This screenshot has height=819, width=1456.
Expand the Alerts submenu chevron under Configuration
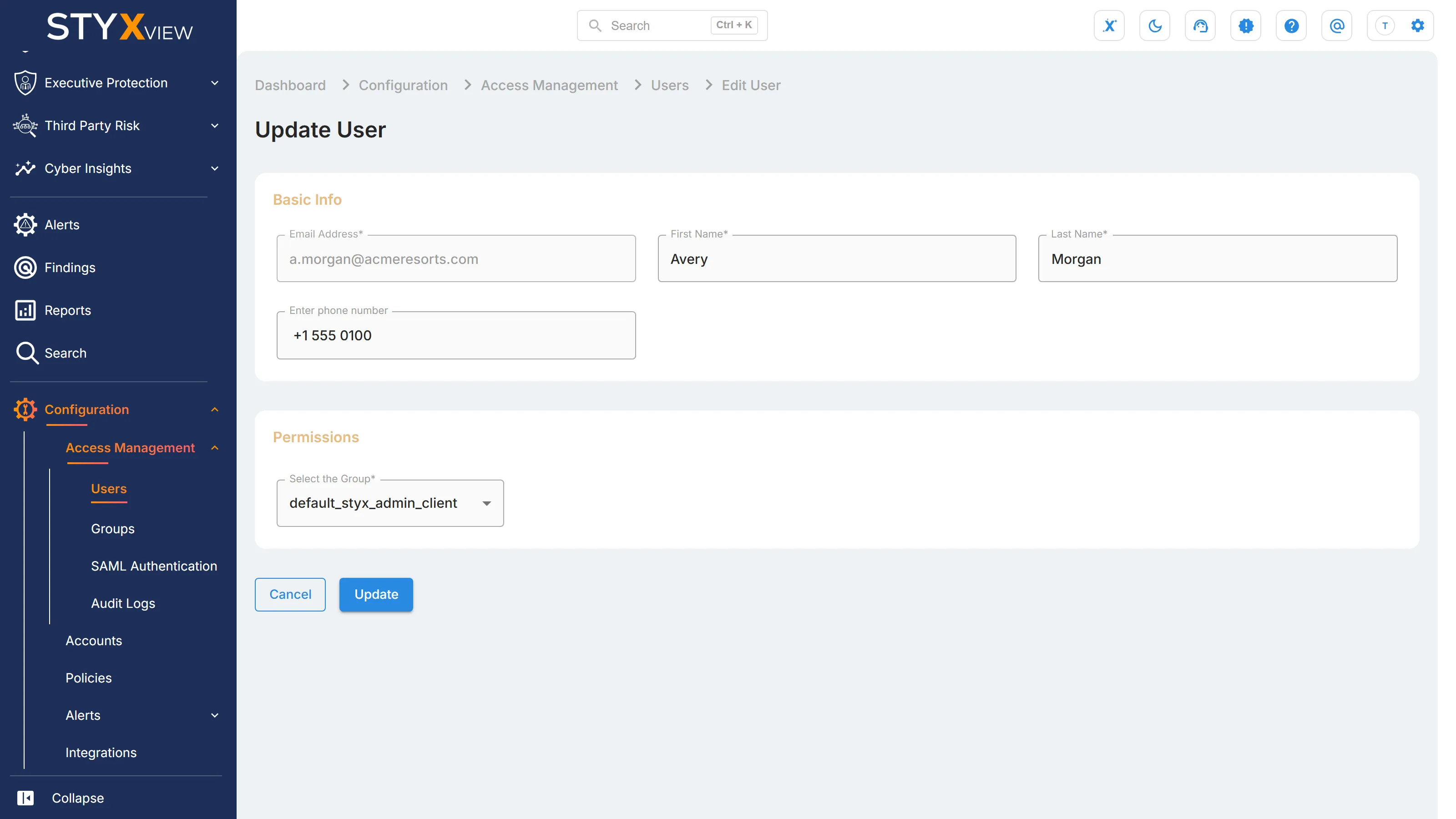pyautogui.click(x=215, y=715)
